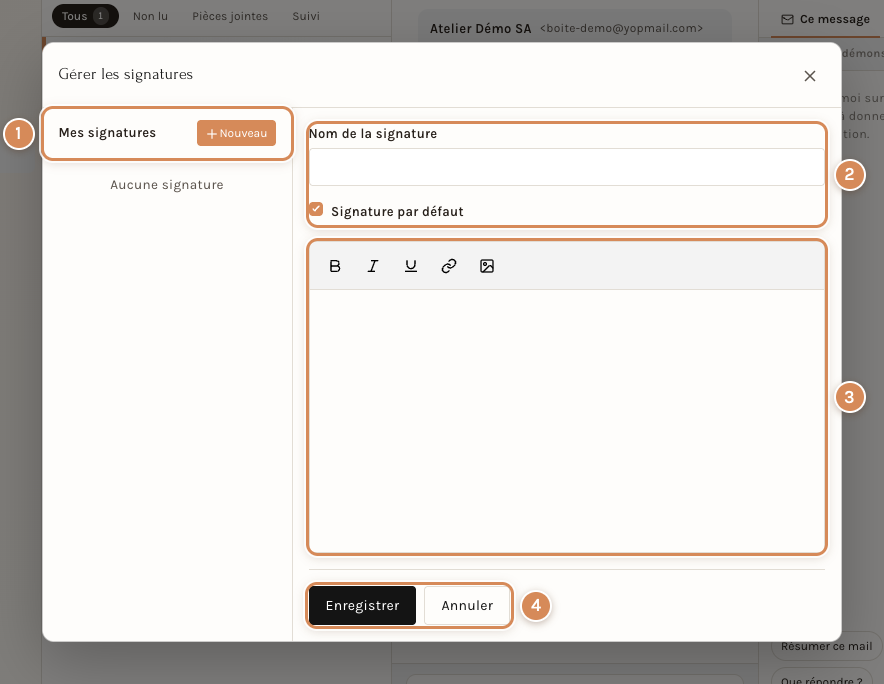Open the Pièces jointes tab
This screenshot has width=884, height=684.
(x=230, y=16)
